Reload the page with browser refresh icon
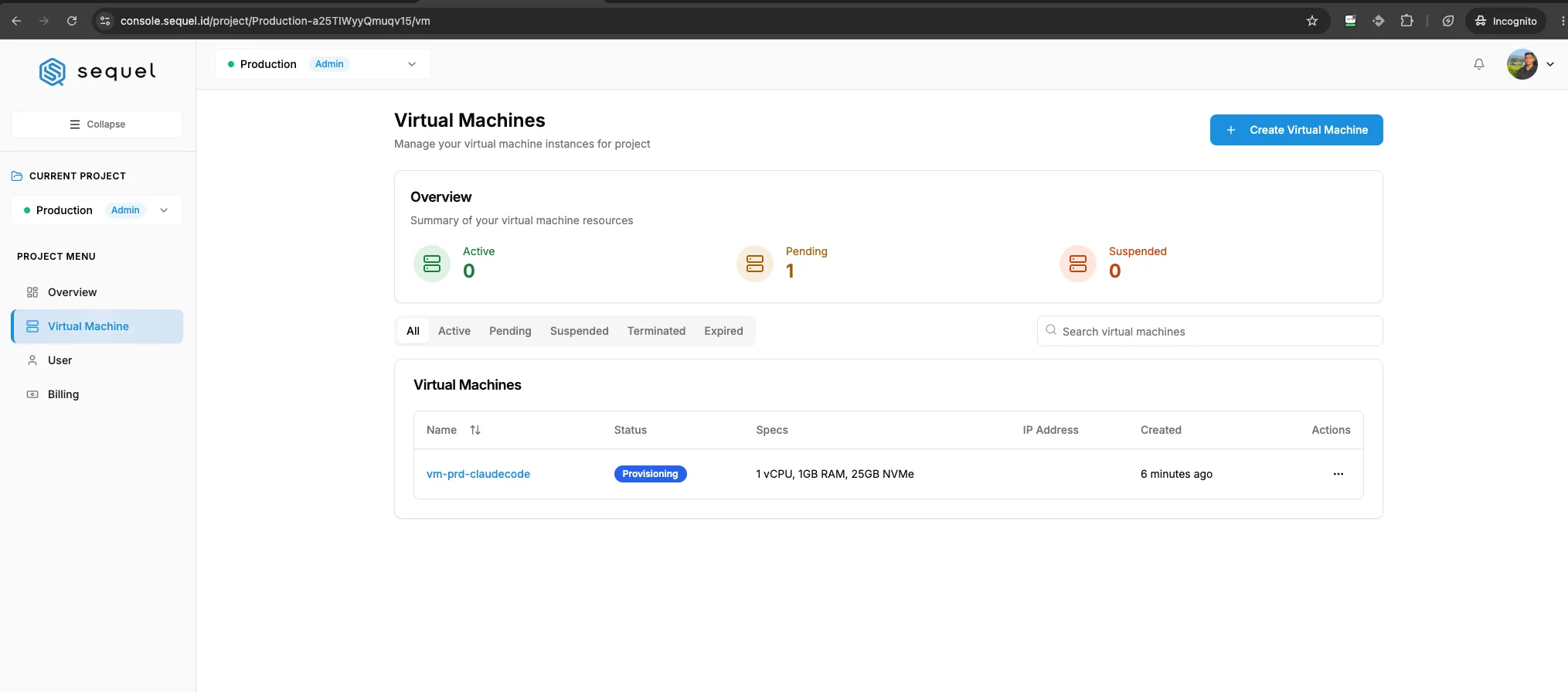1568x692 pixels. click(72, 21)
